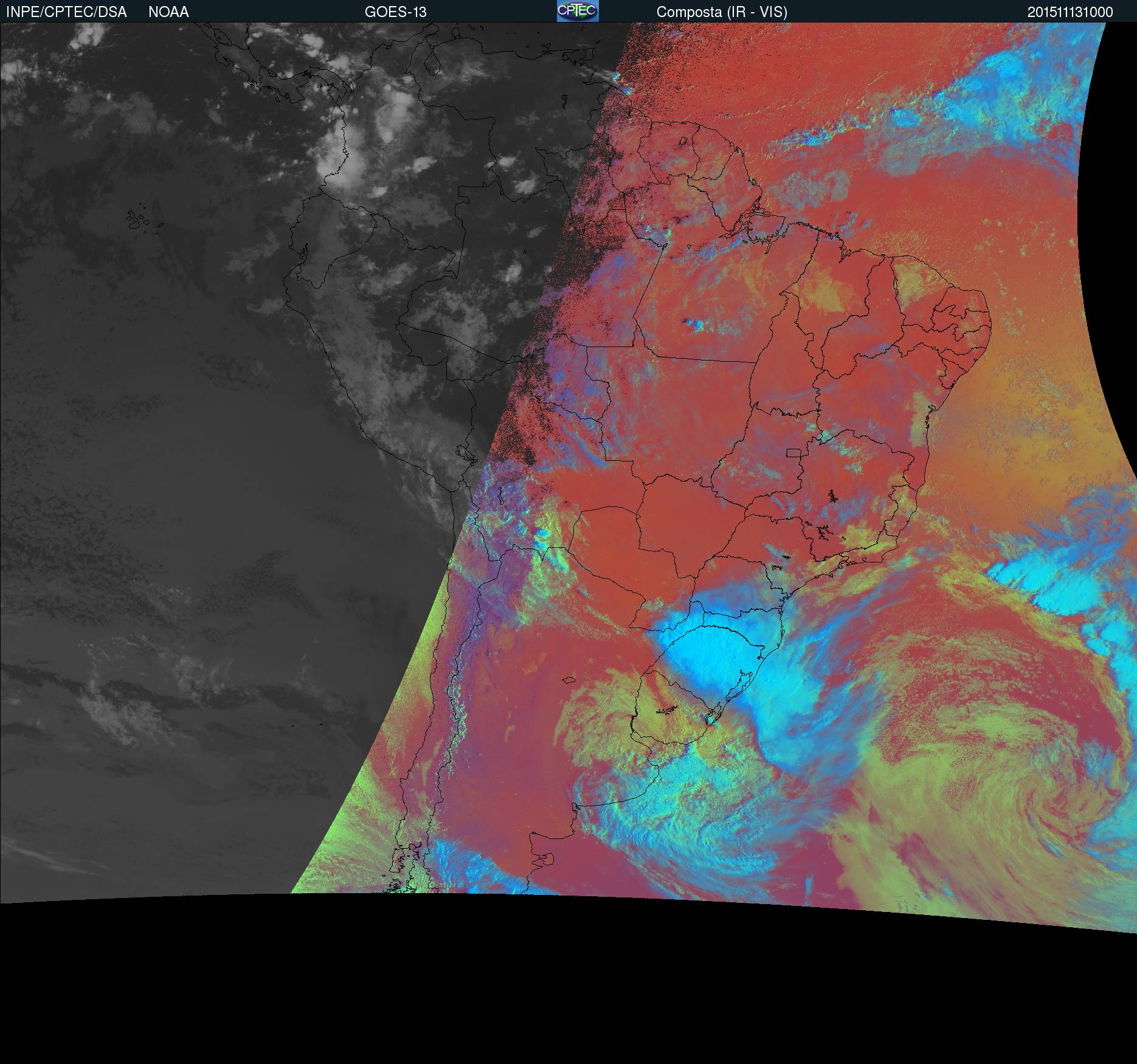This screenshot has width=1137, height=1064.
Task: Click the Composta (IR - VIS) title
Action: point(722,12)
